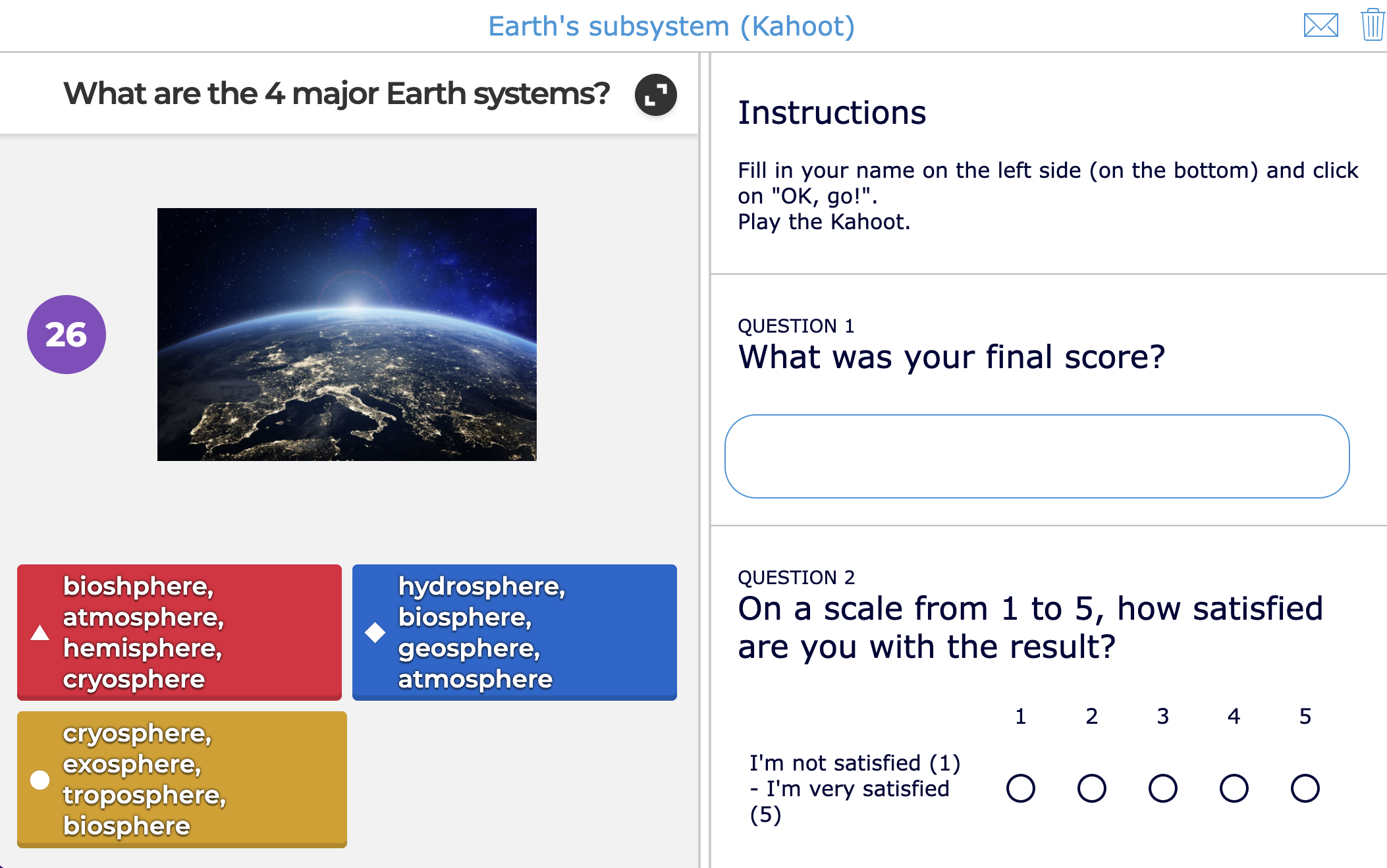Open the Earth's subsystem (Kahoot) title link
The width and height of the screenshot is (1387, 868).
pyautogui.click(x=672, y=26)
